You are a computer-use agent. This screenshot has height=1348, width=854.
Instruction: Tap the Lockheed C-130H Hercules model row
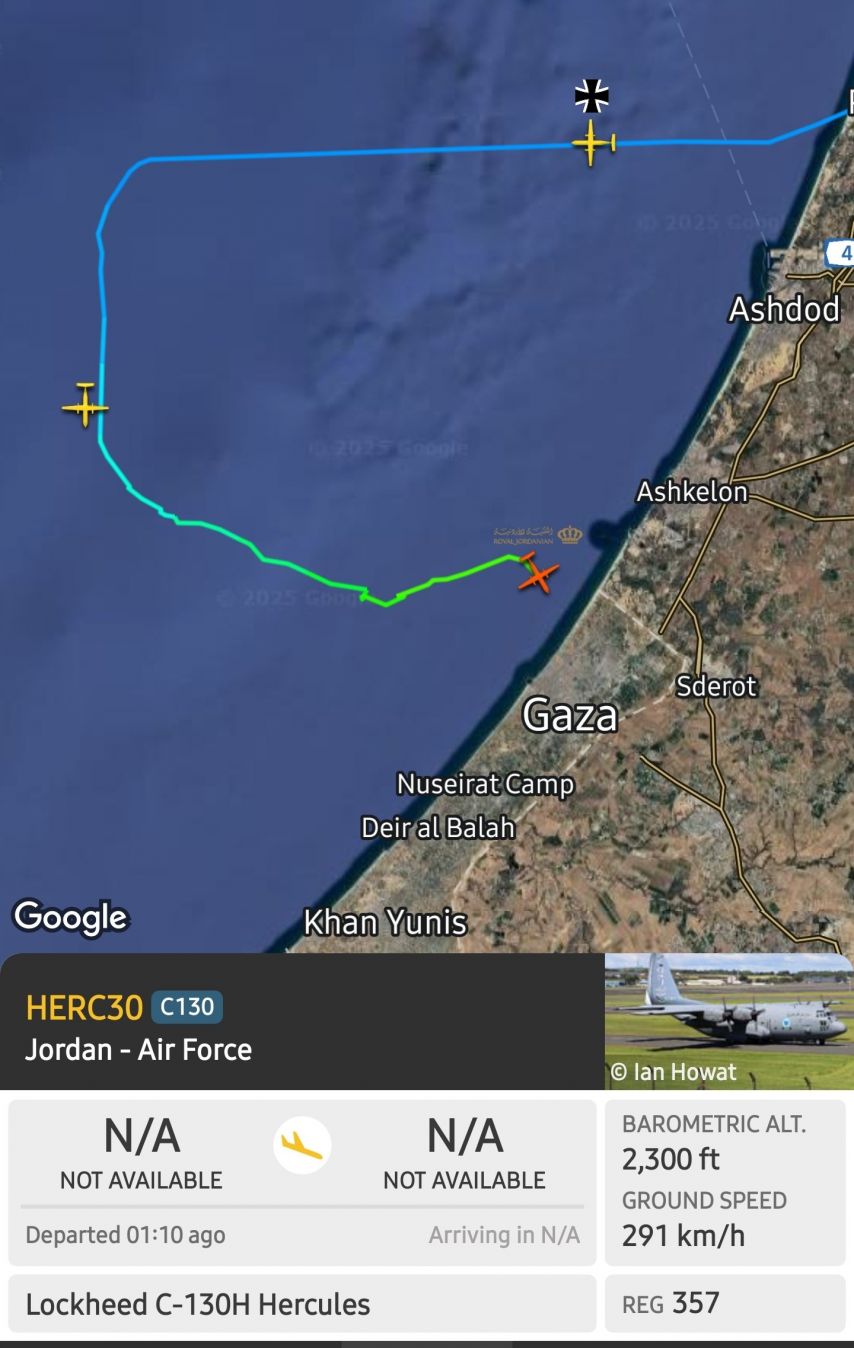(x=302, y=1304)
